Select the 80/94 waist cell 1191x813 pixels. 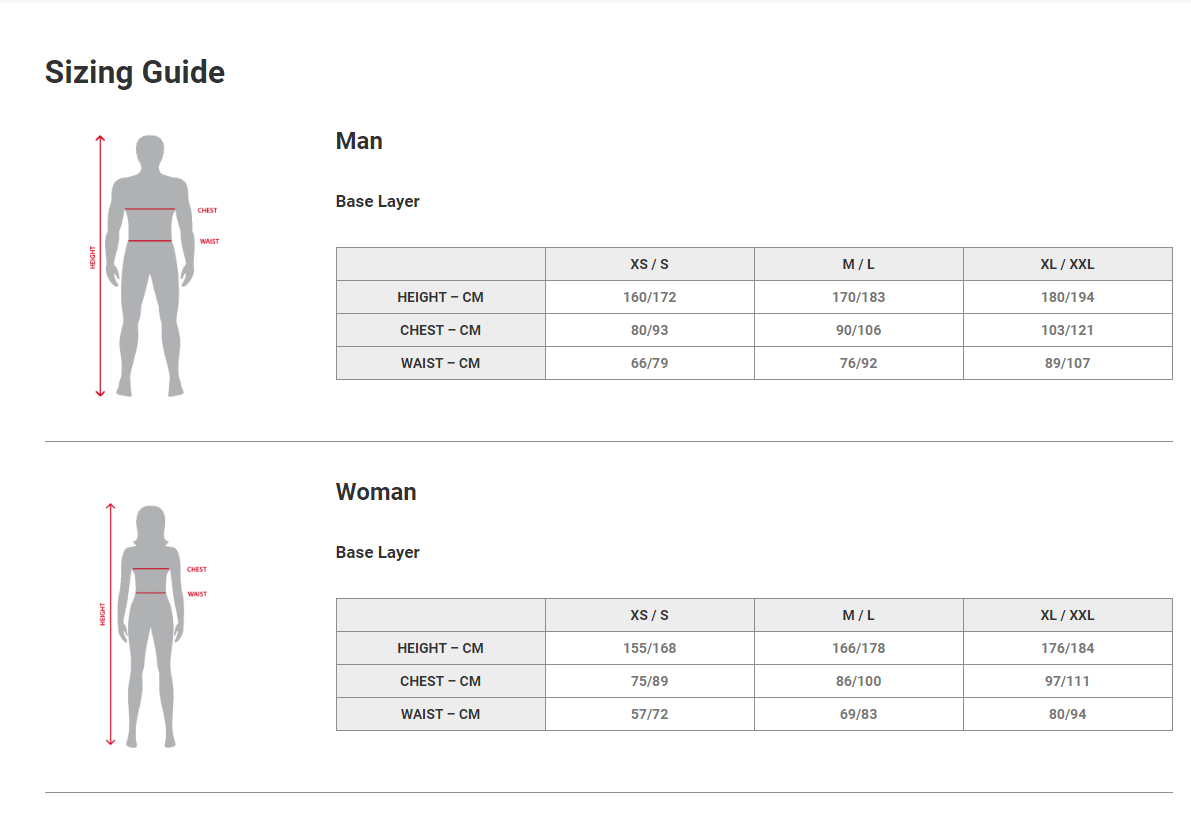(x=1067, y=714)
